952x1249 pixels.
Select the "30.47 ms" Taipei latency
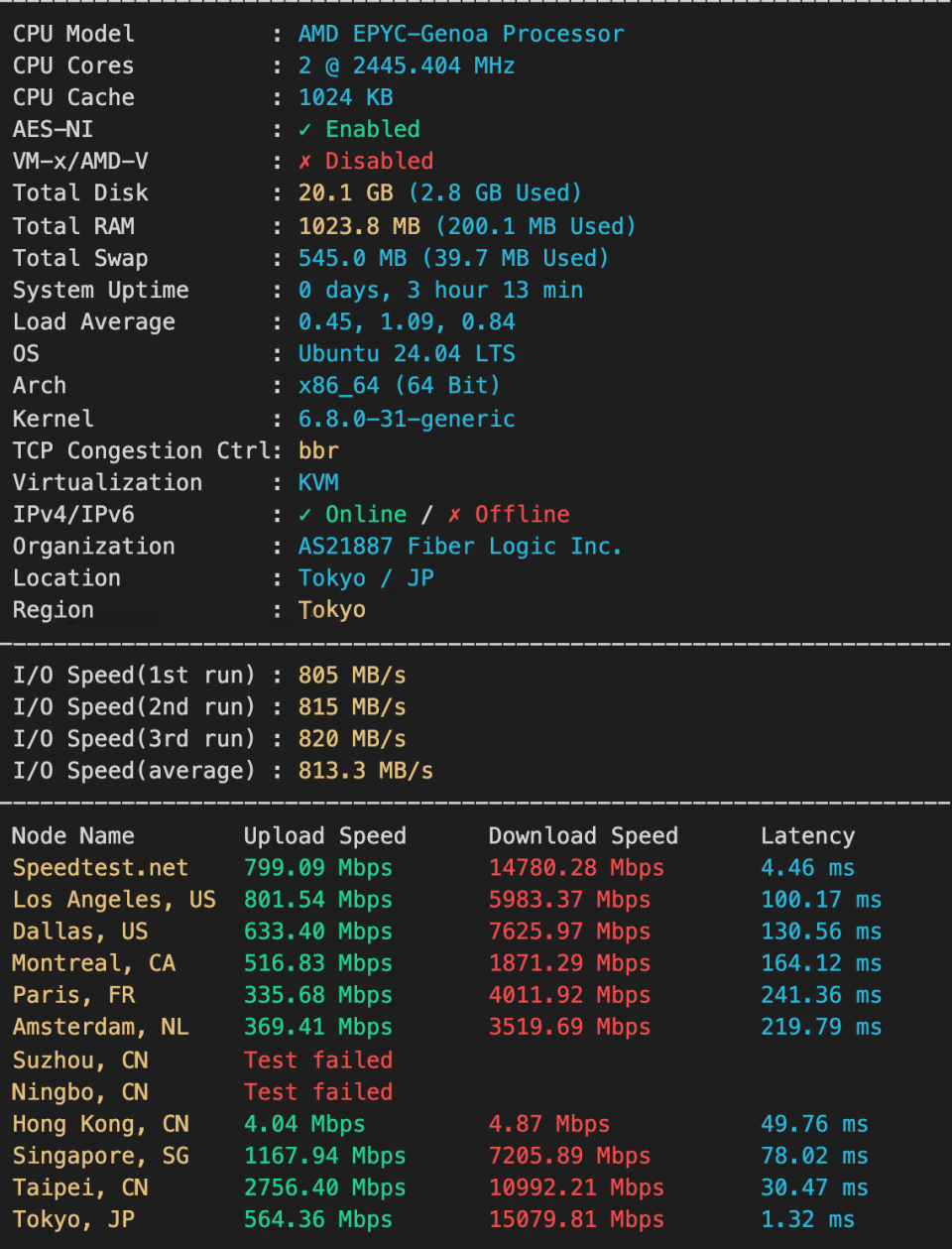(x=814, y=1187)
